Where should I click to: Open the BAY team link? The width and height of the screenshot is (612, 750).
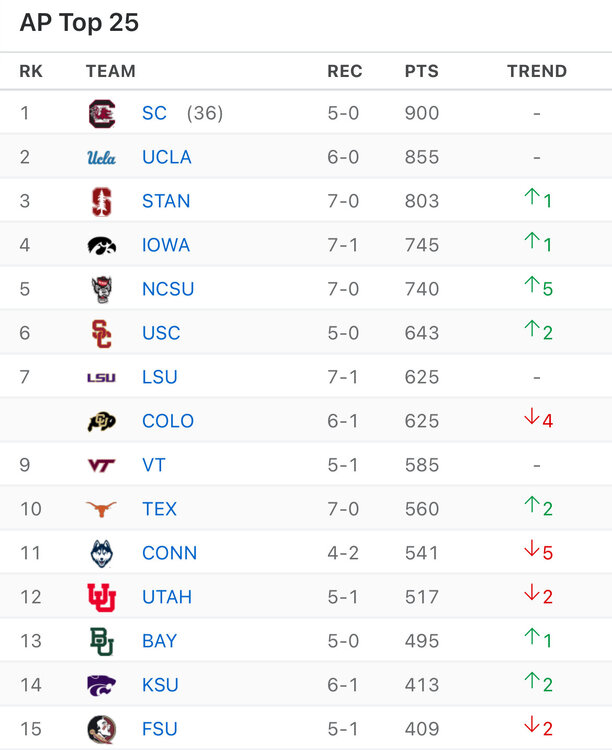click(x=159, y=641)
